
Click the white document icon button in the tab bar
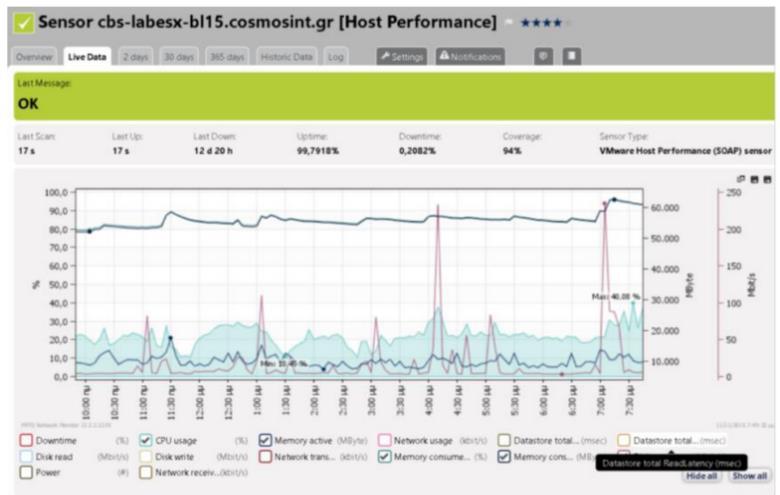[572, 56]
